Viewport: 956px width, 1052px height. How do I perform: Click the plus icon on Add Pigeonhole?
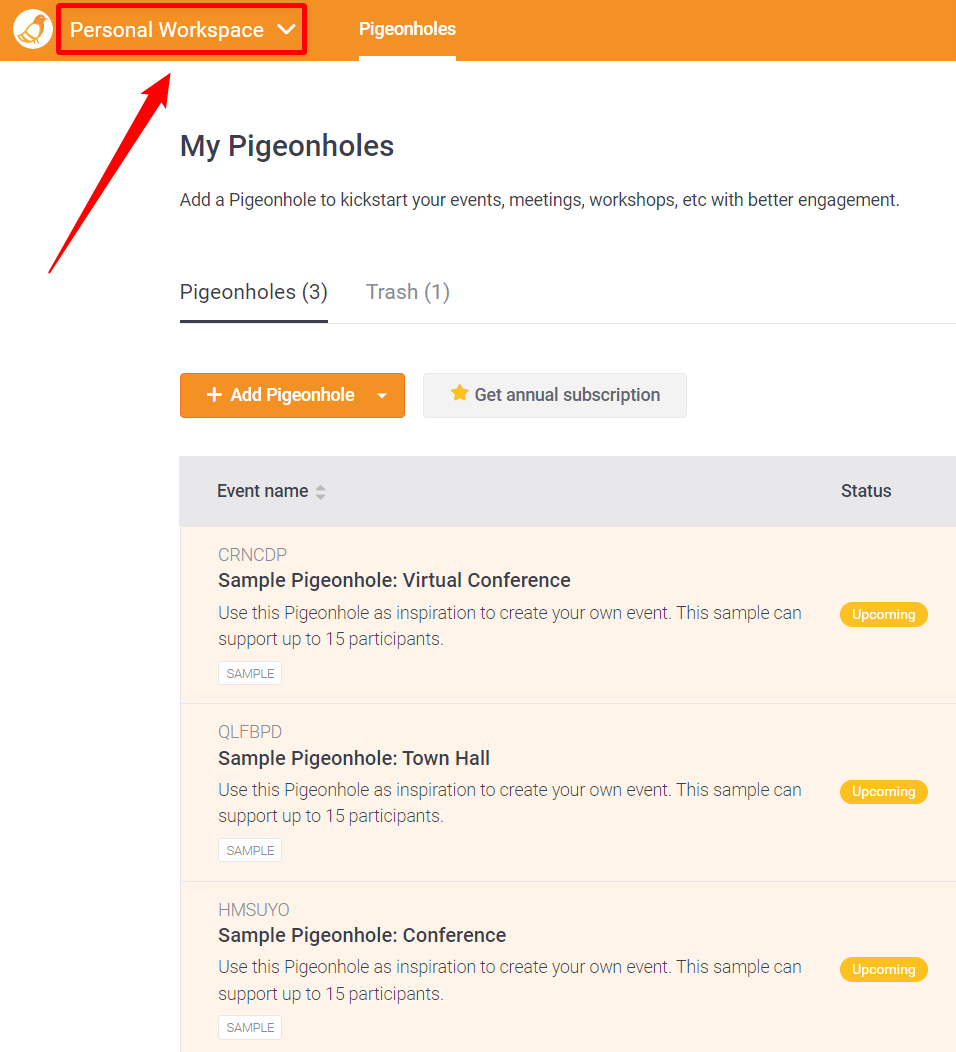point(214,395)
